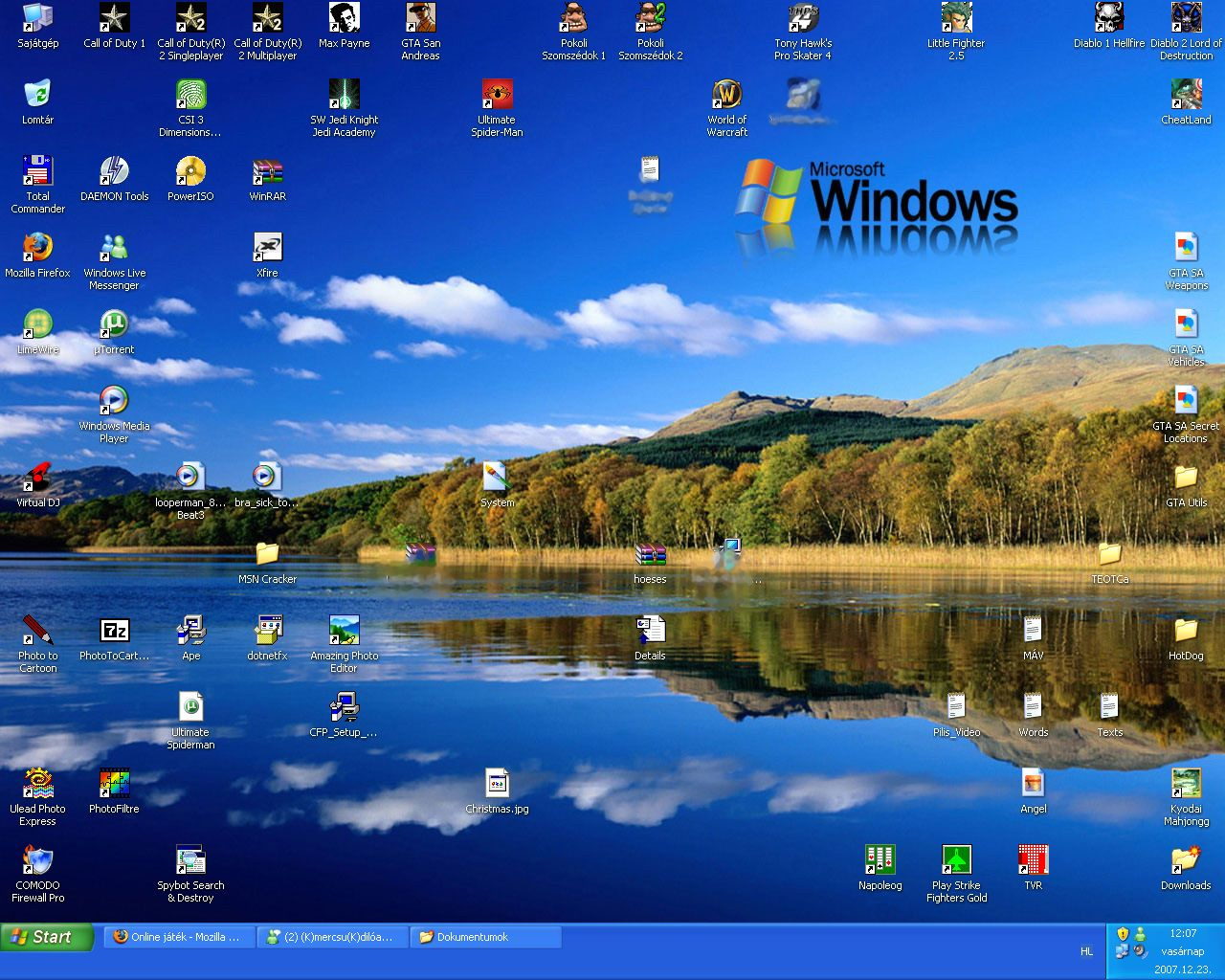Open the PhotoFiltre shortcut
This screenshot has width=1225, height=980.
click(x=114, y=792)
